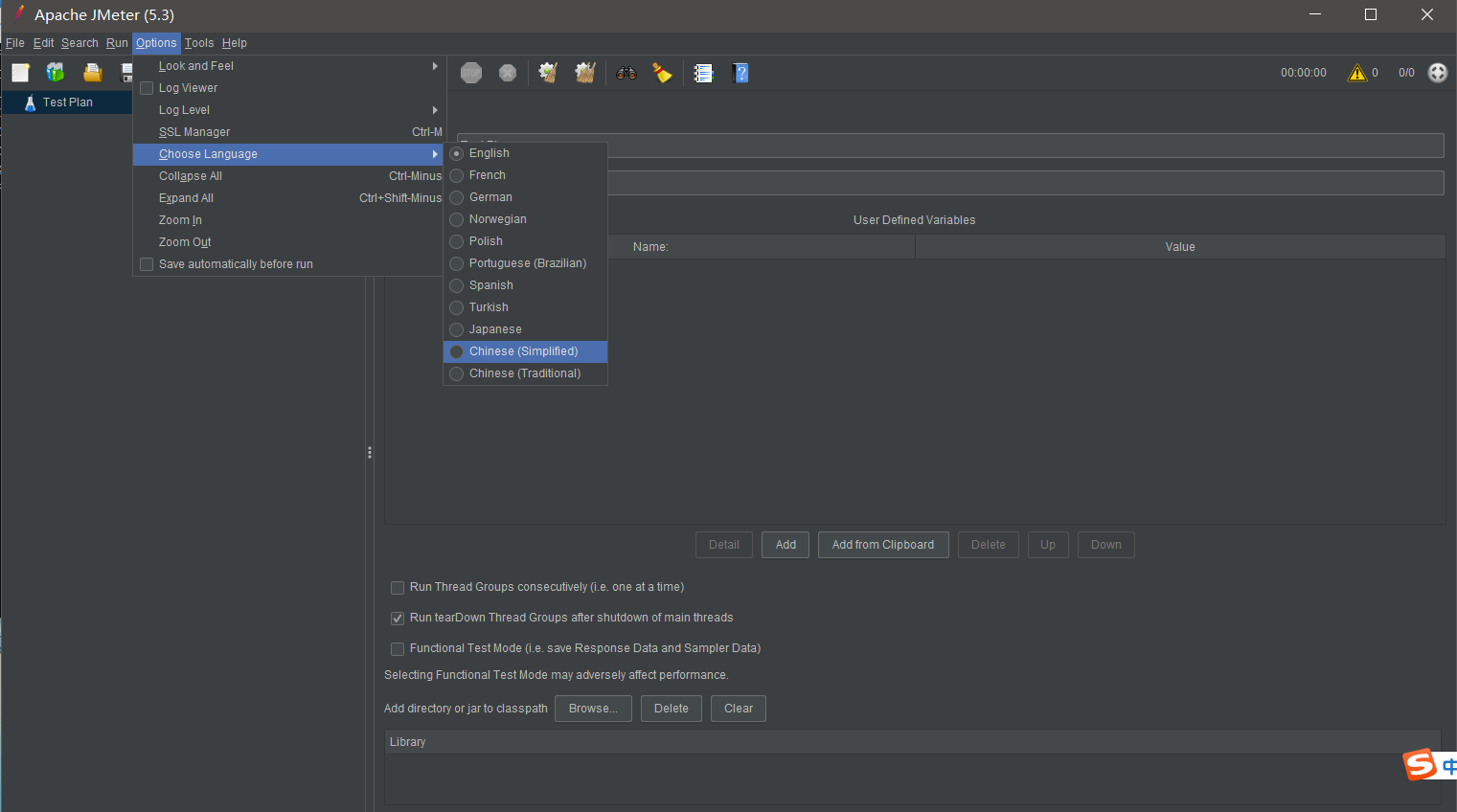Screen dimensions: 1457x812
Task: Click the Sogou input method S icon
Action: 1420,764
